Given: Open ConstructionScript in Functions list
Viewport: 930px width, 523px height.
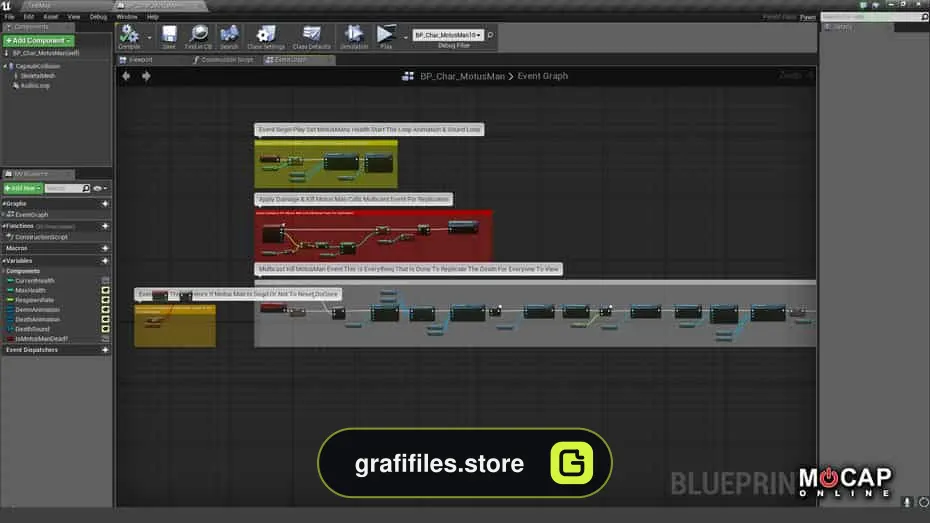Looking at the screenshot, I should (37, 237).
